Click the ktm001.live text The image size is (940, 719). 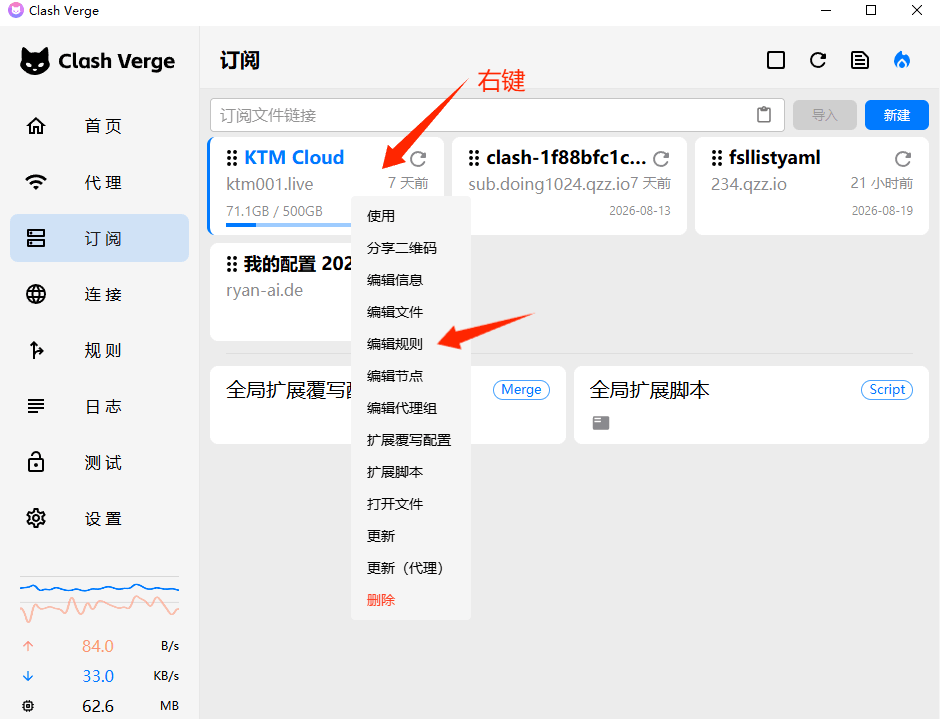click(269, 184)
